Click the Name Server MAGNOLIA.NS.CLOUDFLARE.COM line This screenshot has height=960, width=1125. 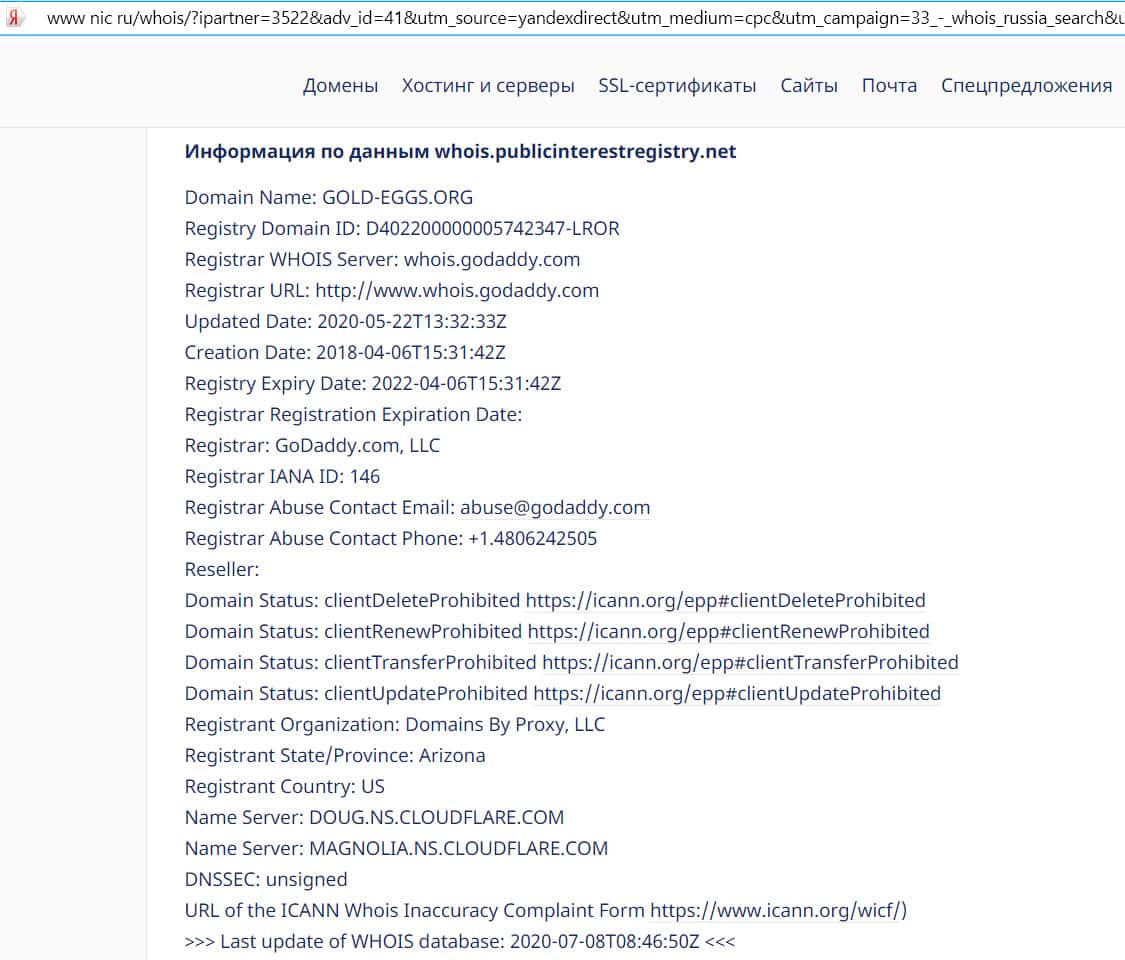pos(396,848)
